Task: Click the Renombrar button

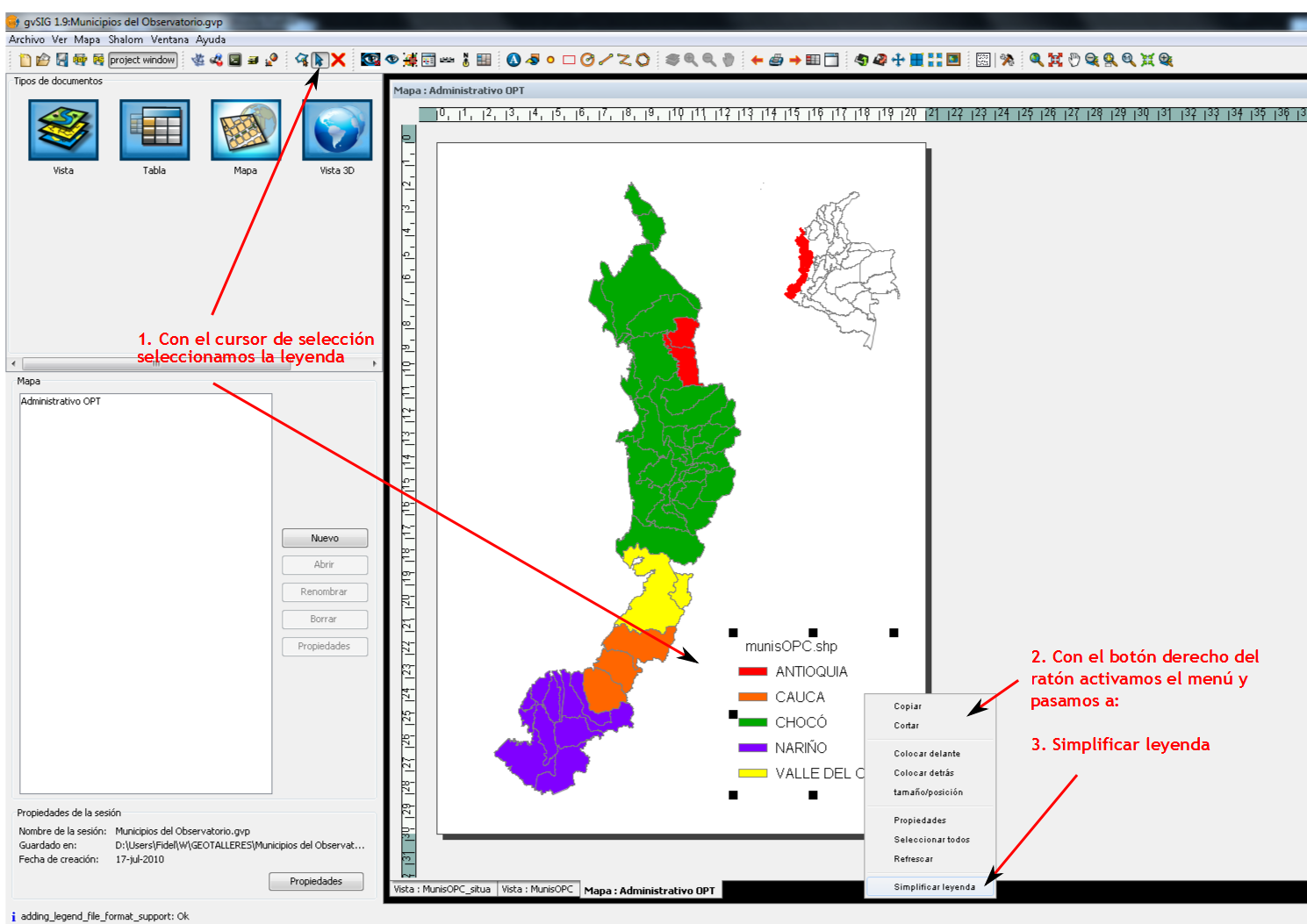Action: pos(325,591)
